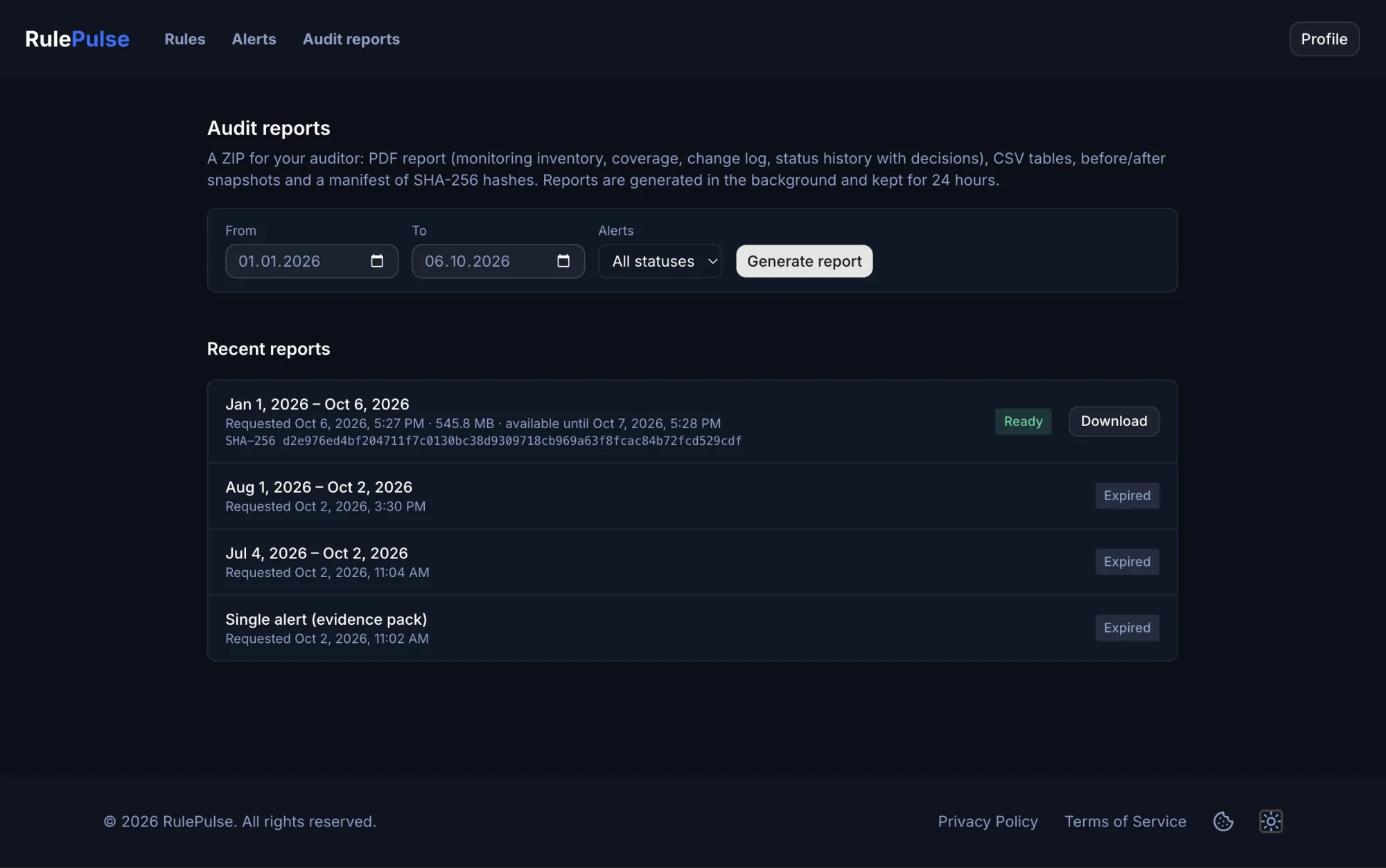Click report title Jul 4, 2026 – Oct 2, 2026
1386x868 pixels.
(x=317, y=553)
